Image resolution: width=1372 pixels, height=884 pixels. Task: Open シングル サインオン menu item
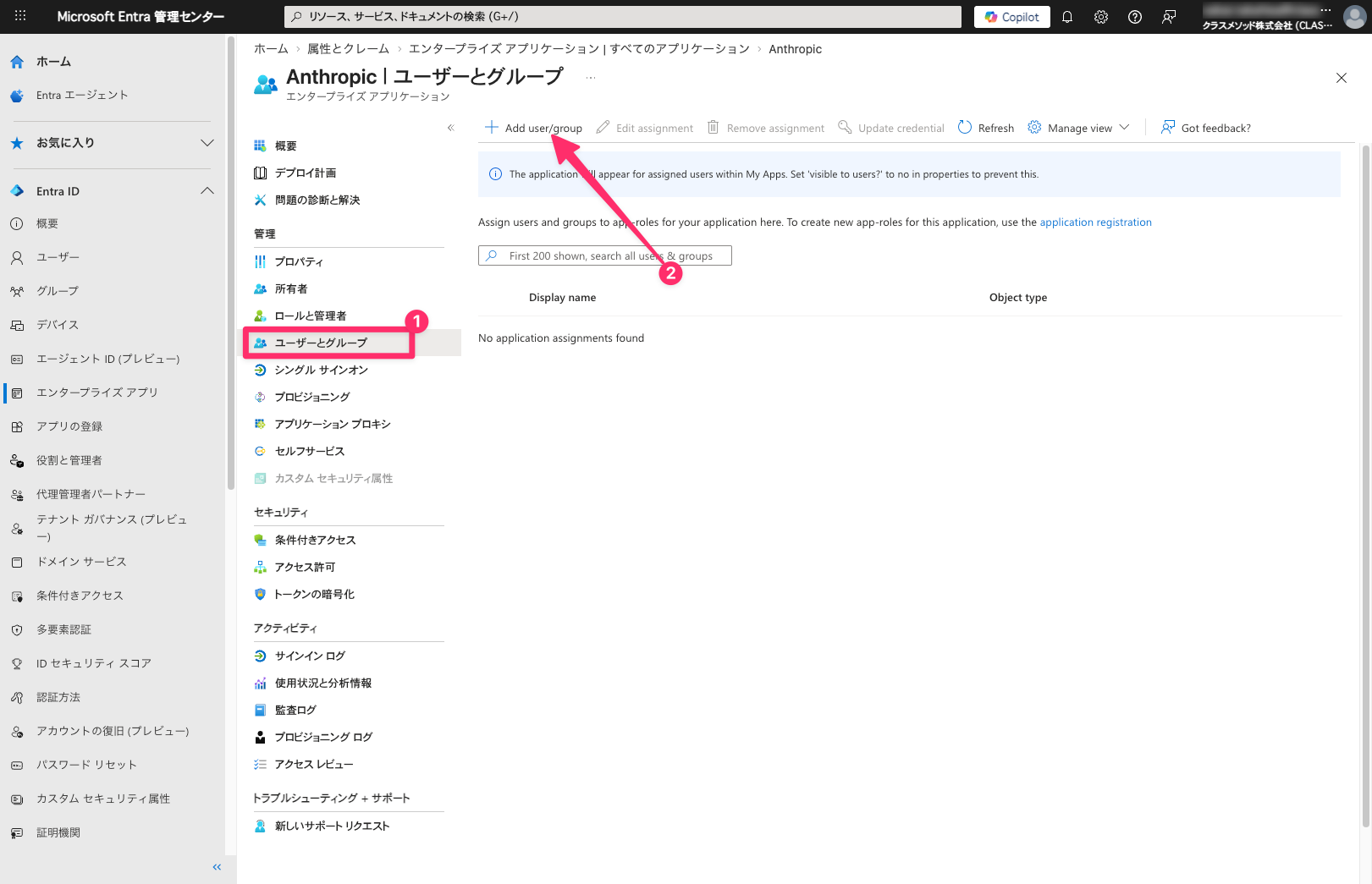point(321,370)
